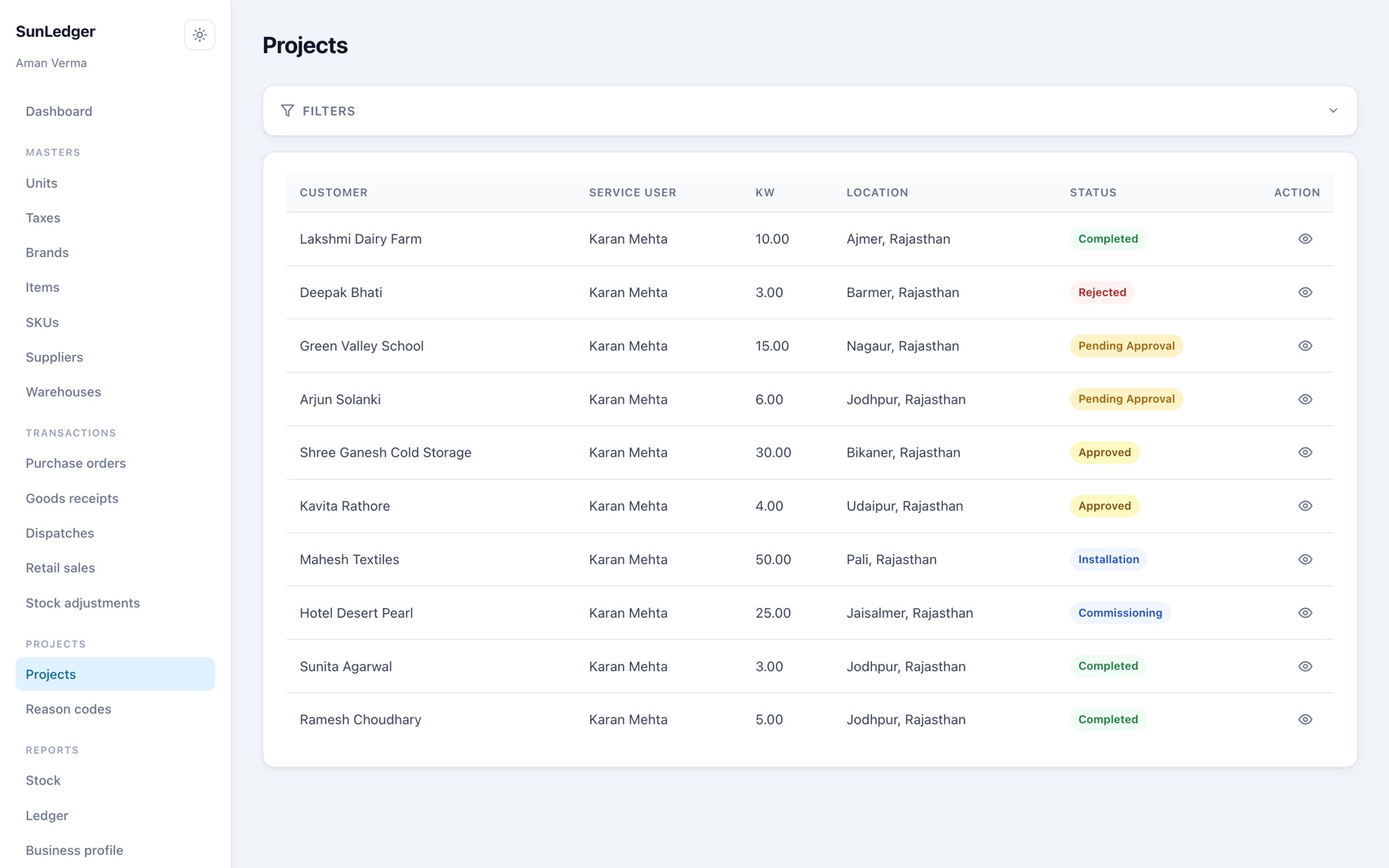Open the Dispatches page
Image resolution: width=1389 pixels, height=868 pixels.
coord(115,533)
